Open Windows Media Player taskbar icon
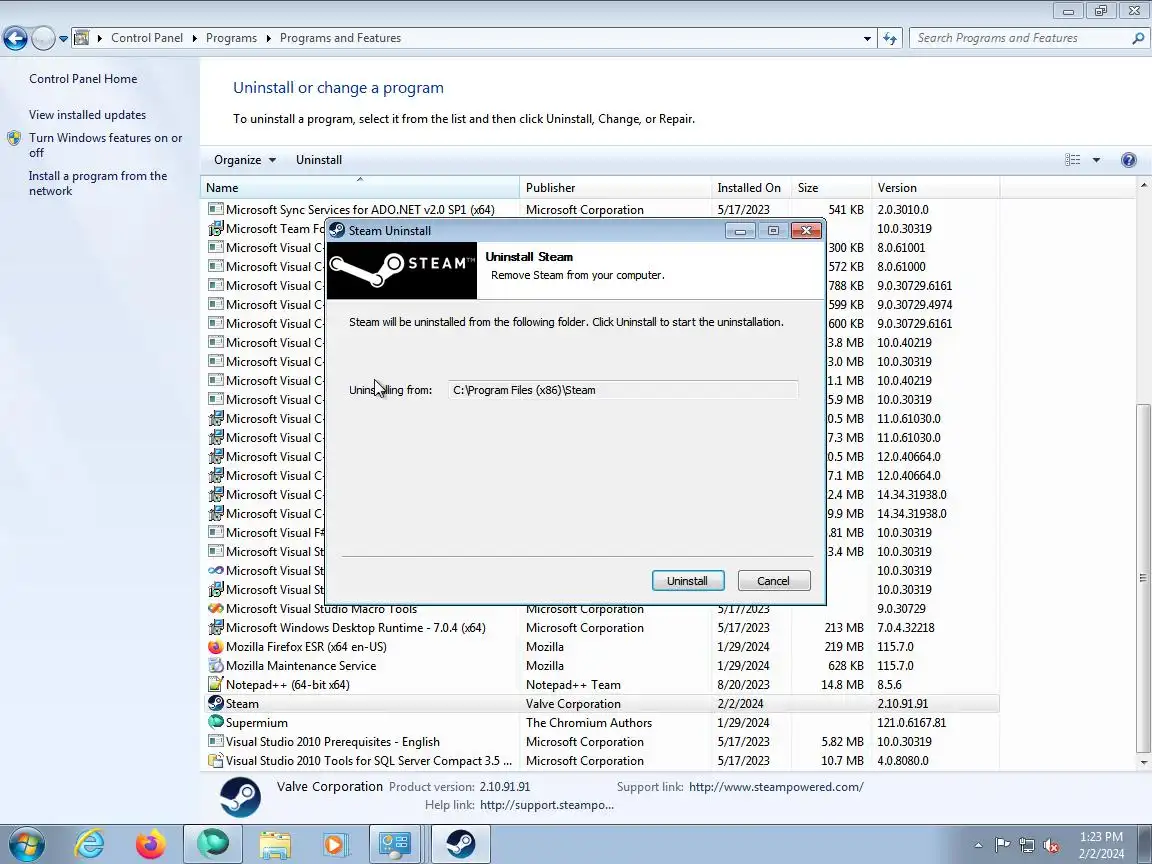This screenshot has height=864, width=1152. point(335,844)
